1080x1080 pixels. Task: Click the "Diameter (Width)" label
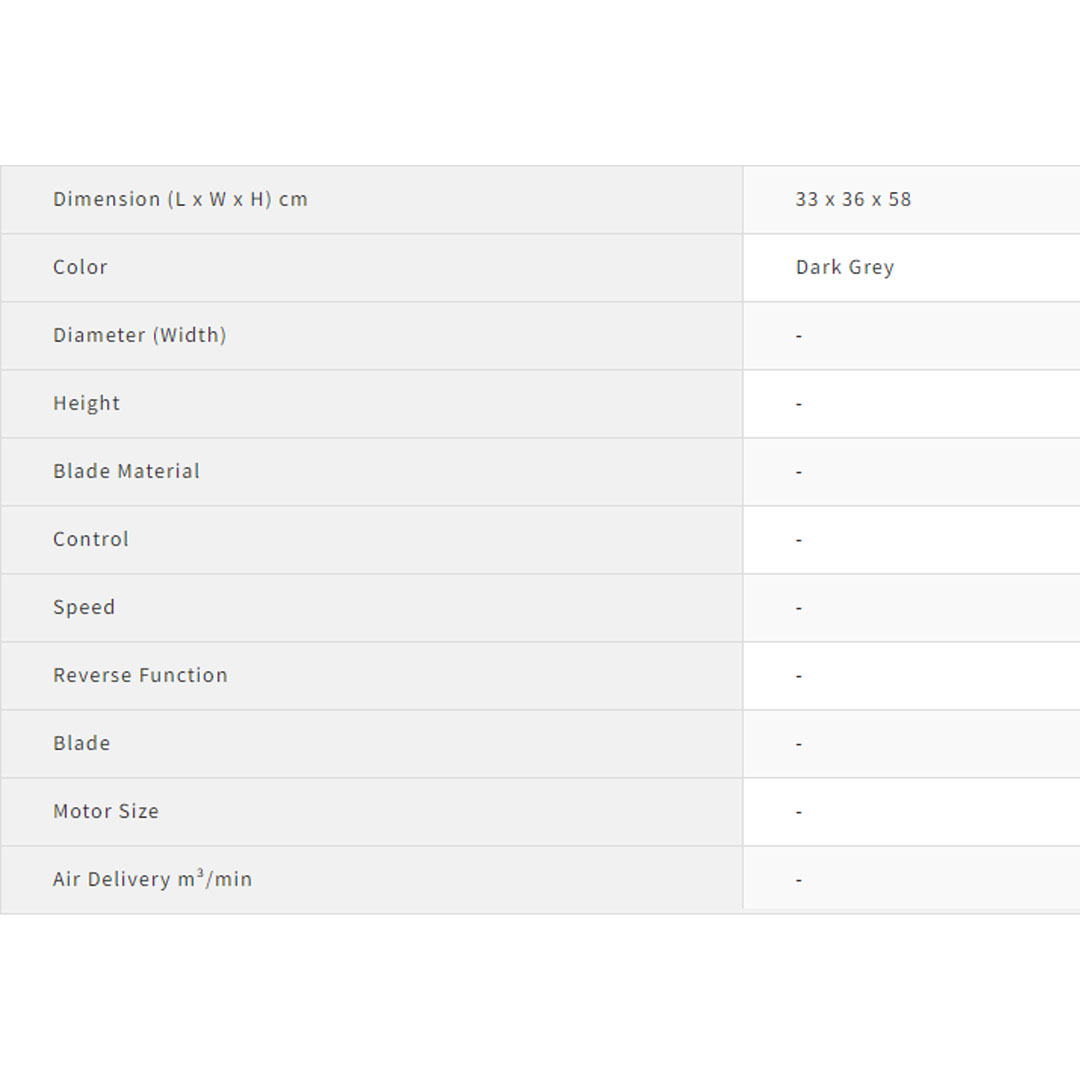[x=139, y=335]
